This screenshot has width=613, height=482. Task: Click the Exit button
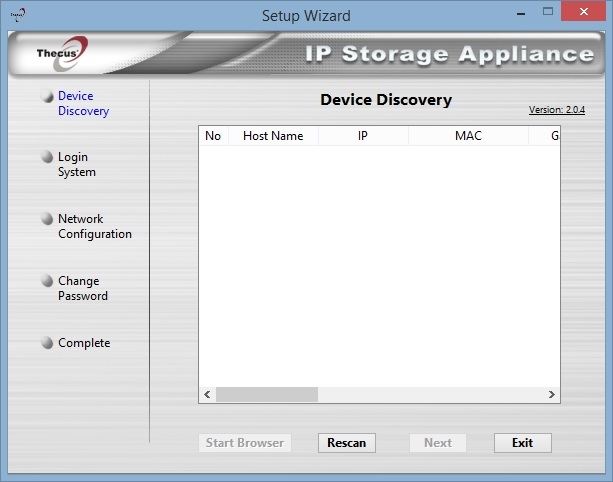tap(523, 443)
